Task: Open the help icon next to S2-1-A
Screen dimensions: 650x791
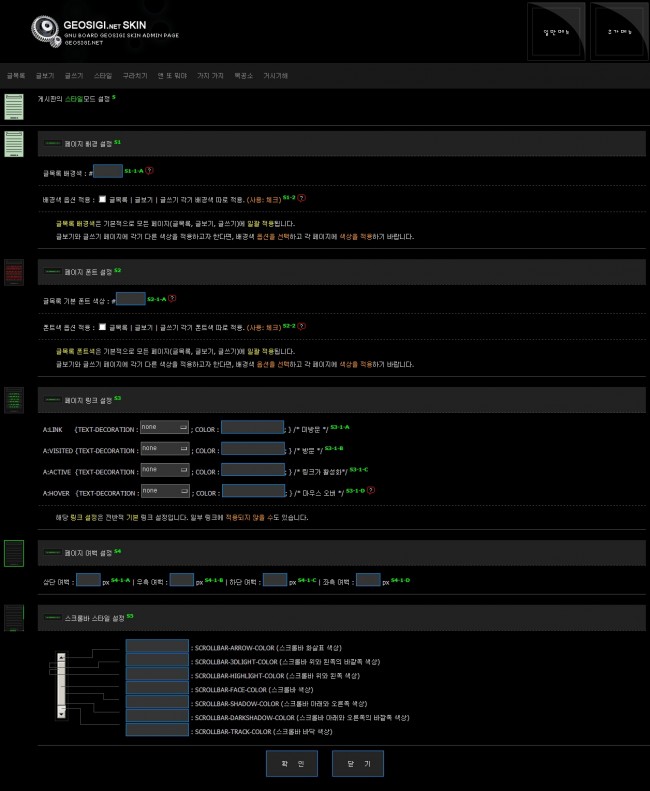Action: [x=172, y=299]
